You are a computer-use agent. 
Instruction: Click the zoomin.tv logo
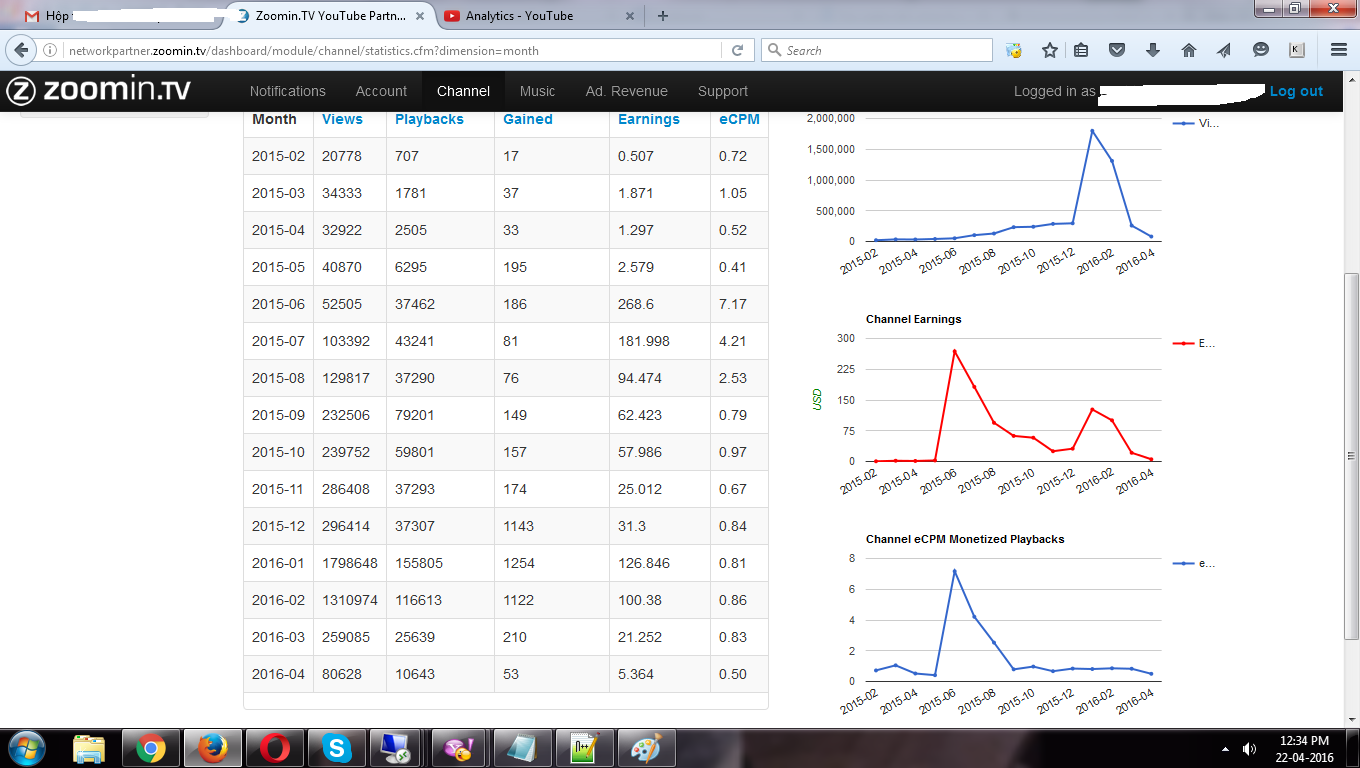[x=98, y=91]
